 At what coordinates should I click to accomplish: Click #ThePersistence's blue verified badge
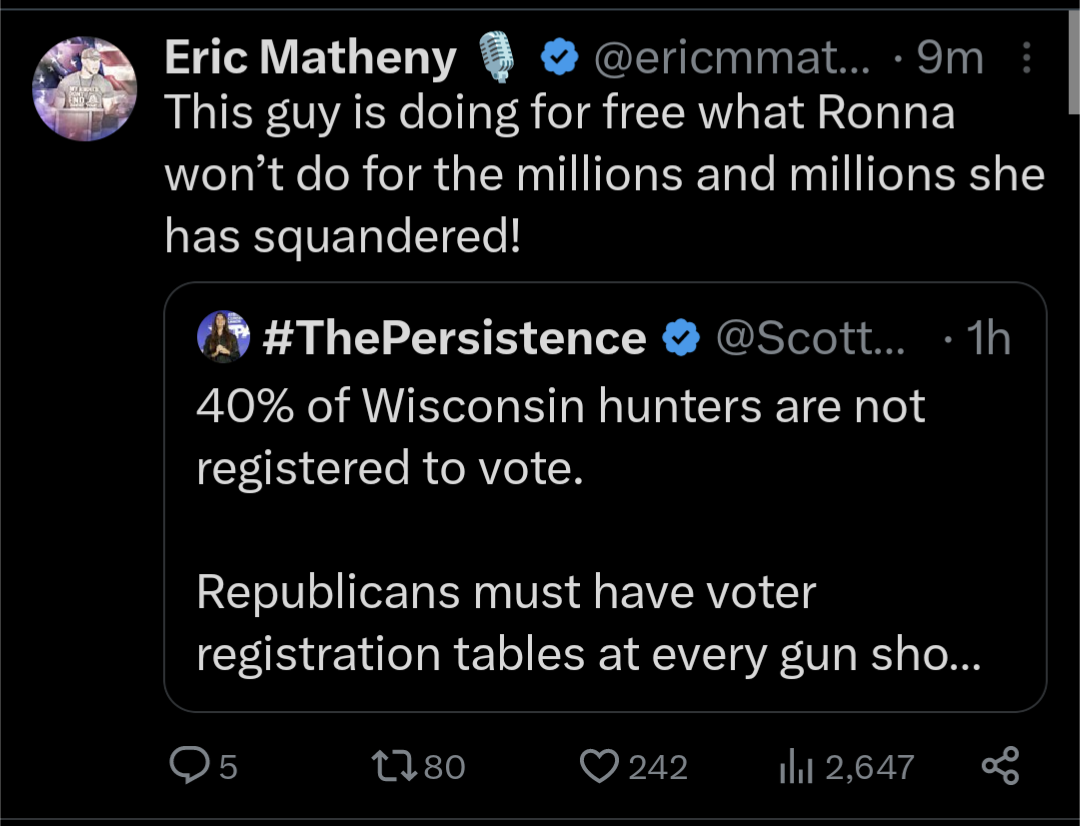681,338
